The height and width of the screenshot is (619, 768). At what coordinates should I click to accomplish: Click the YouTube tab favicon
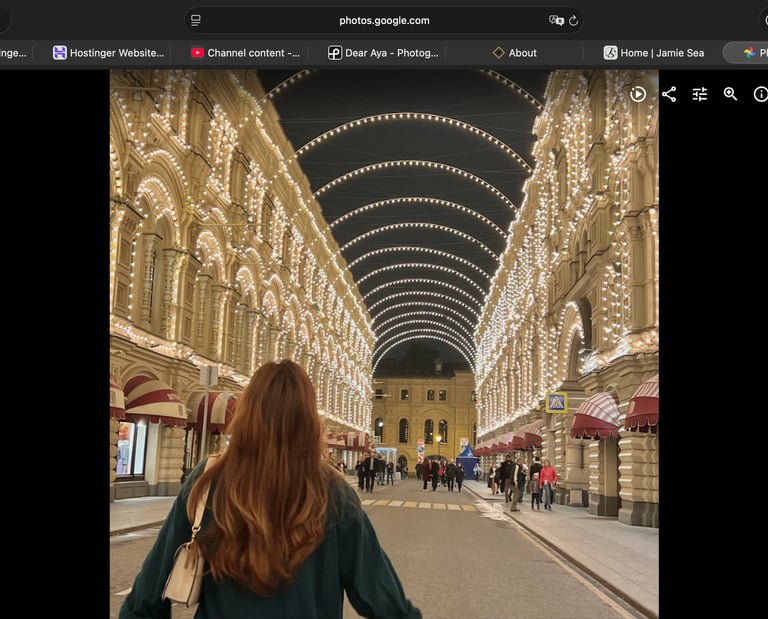(197, 53)
